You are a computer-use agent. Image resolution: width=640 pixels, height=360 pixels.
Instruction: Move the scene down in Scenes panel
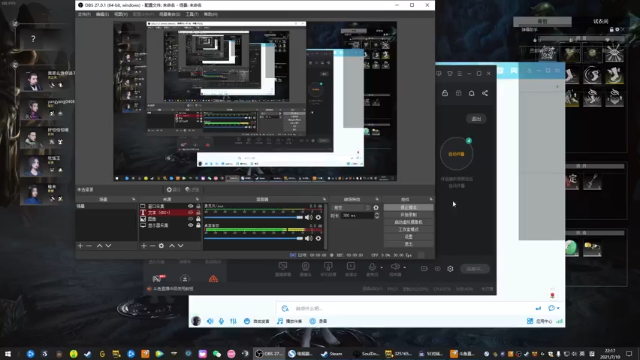point(108,246)
